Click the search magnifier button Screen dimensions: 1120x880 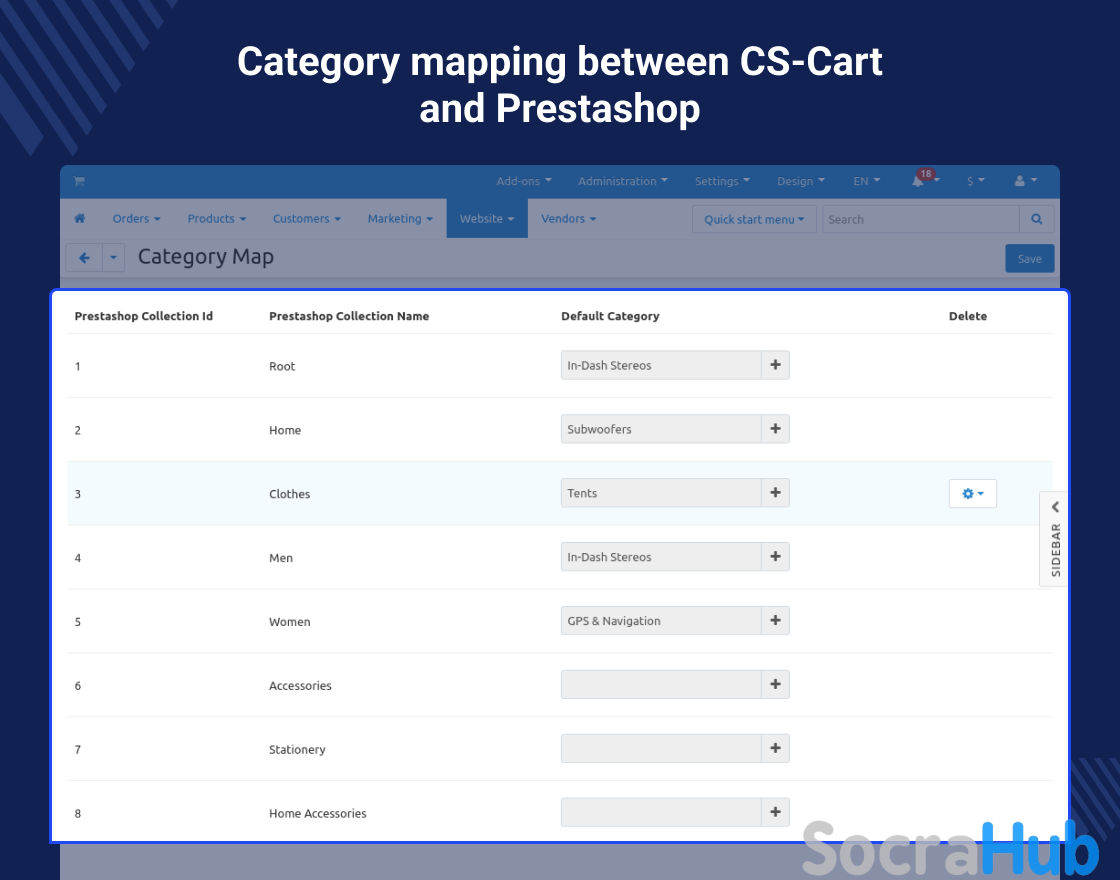click(1036, 219)
